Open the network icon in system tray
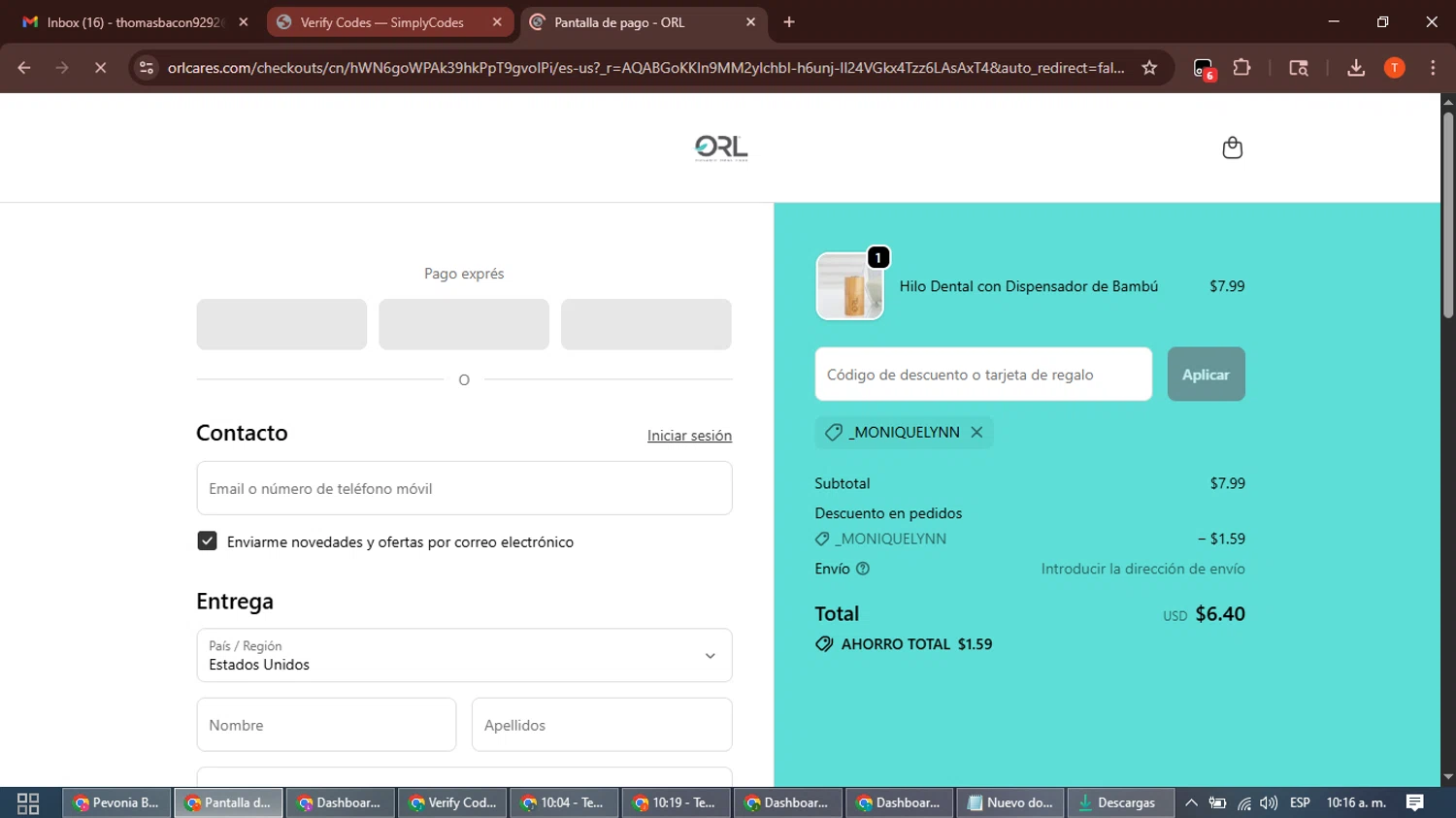 click(1243, 803)
